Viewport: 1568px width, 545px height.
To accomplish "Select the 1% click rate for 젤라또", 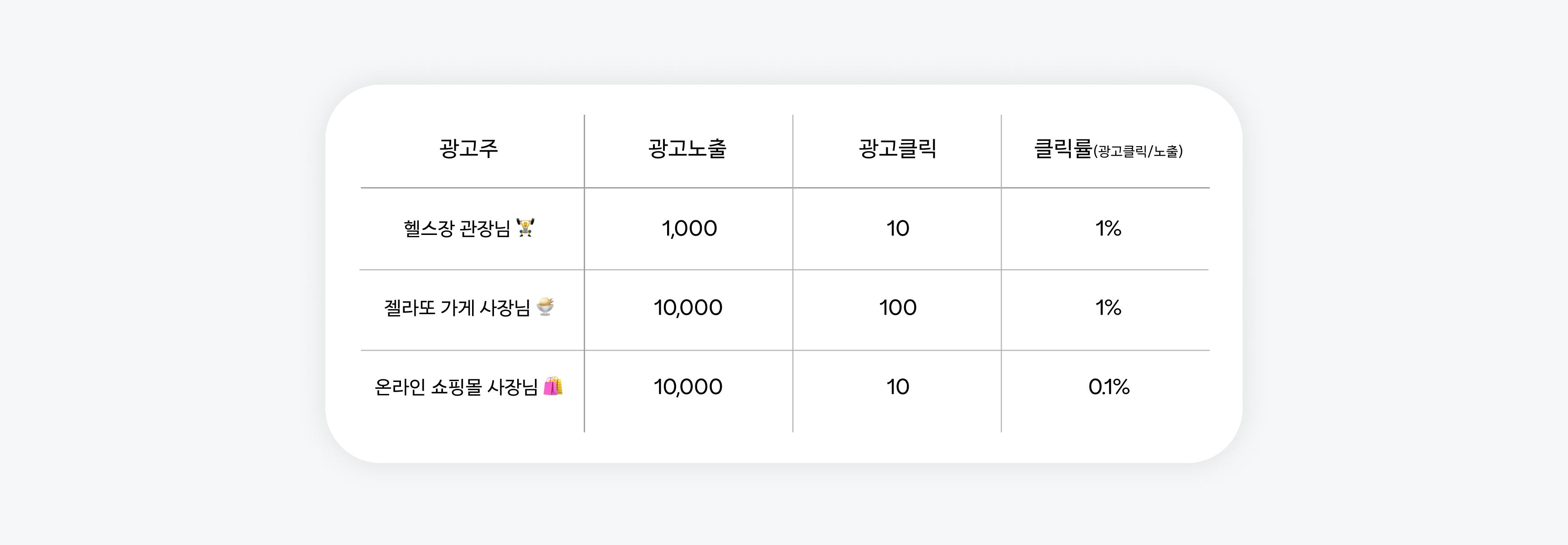I will 1108,308.
